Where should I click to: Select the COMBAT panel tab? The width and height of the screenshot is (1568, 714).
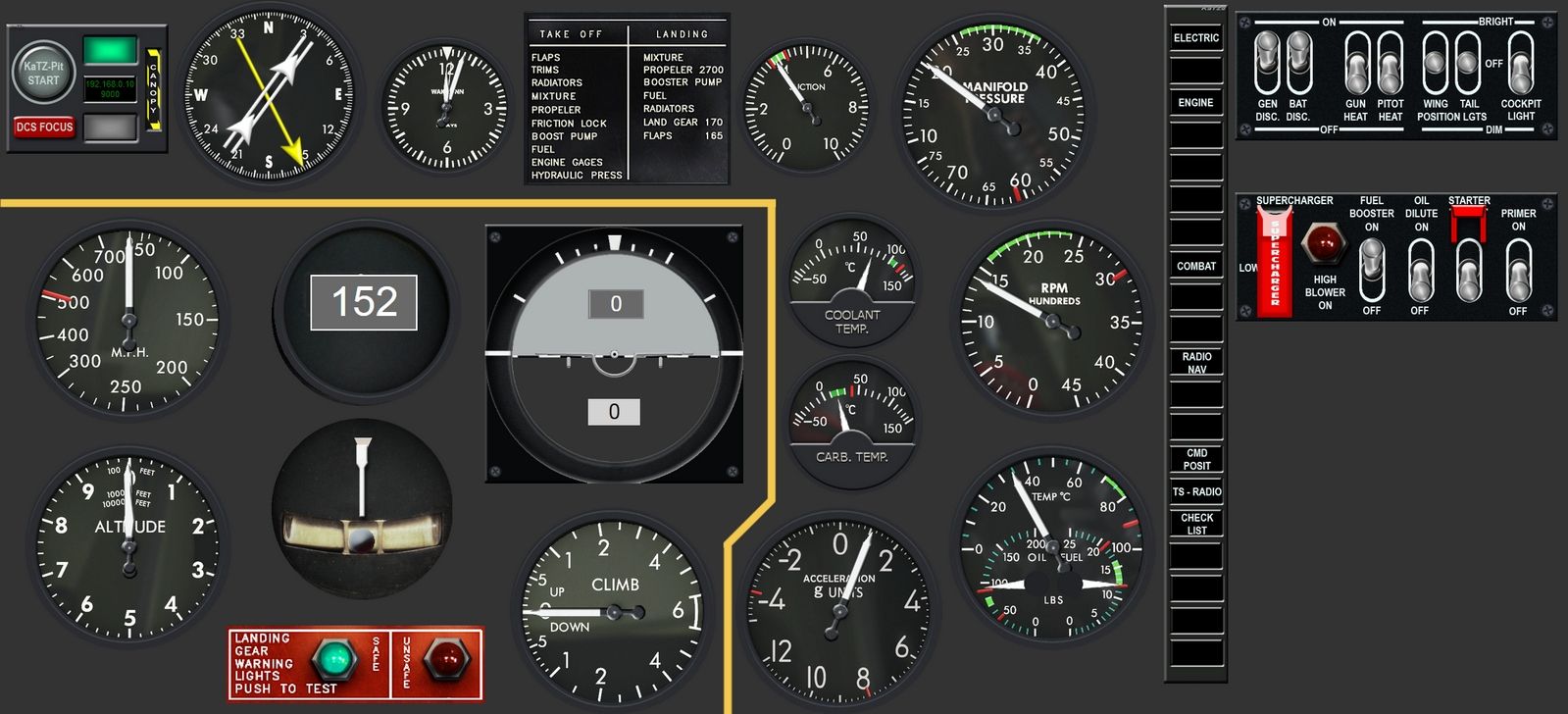pyautogui.click(x=1195, y=266)
